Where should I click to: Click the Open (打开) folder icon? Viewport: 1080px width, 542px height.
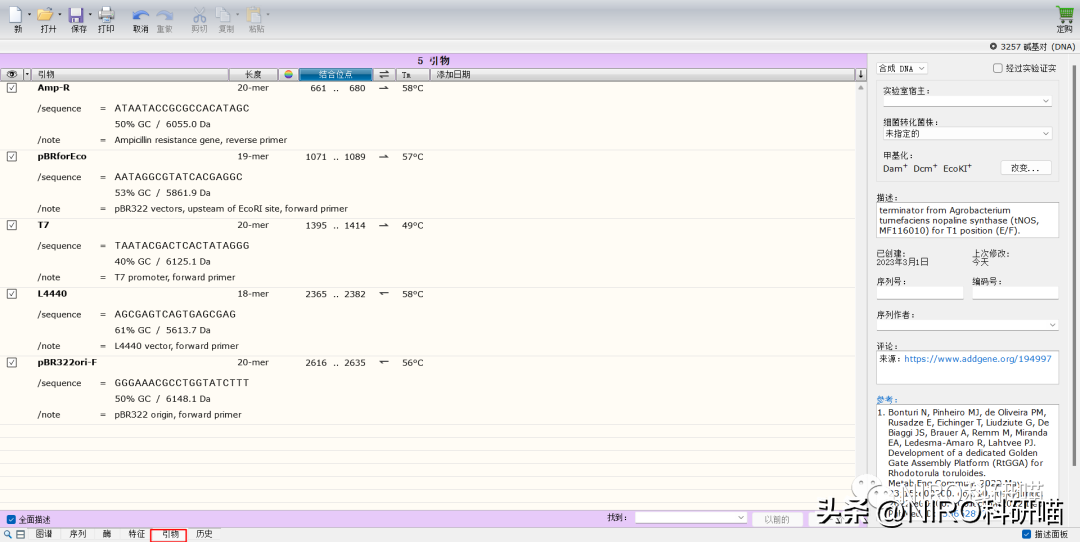coord(45,15)
